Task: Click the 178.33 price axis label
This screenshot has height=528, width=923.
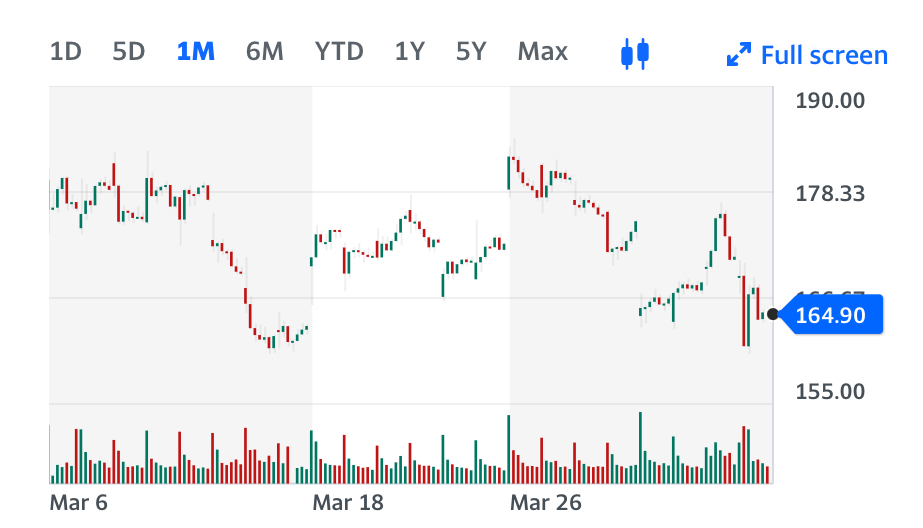Action: point(830,193)
